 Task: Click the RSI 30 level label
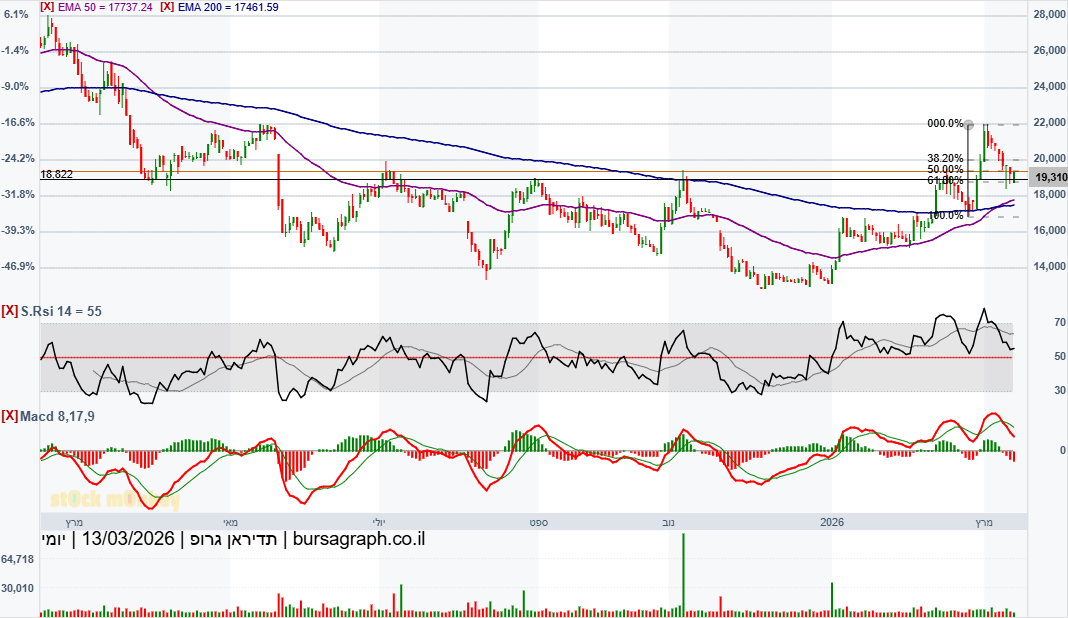[x=1060, y=391]
